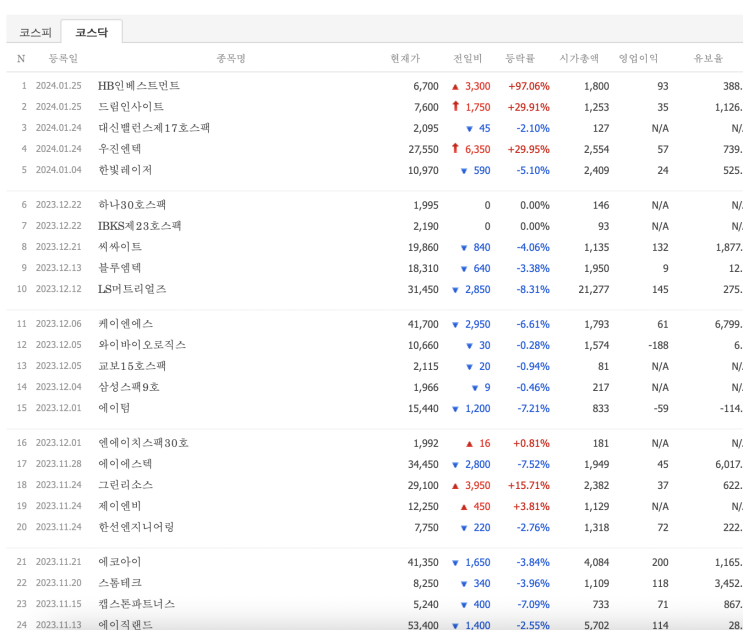The width and height of the screenshot is (743, 630).
Task: Click the red up triangle beside 3,950
Action: [455, 486]
